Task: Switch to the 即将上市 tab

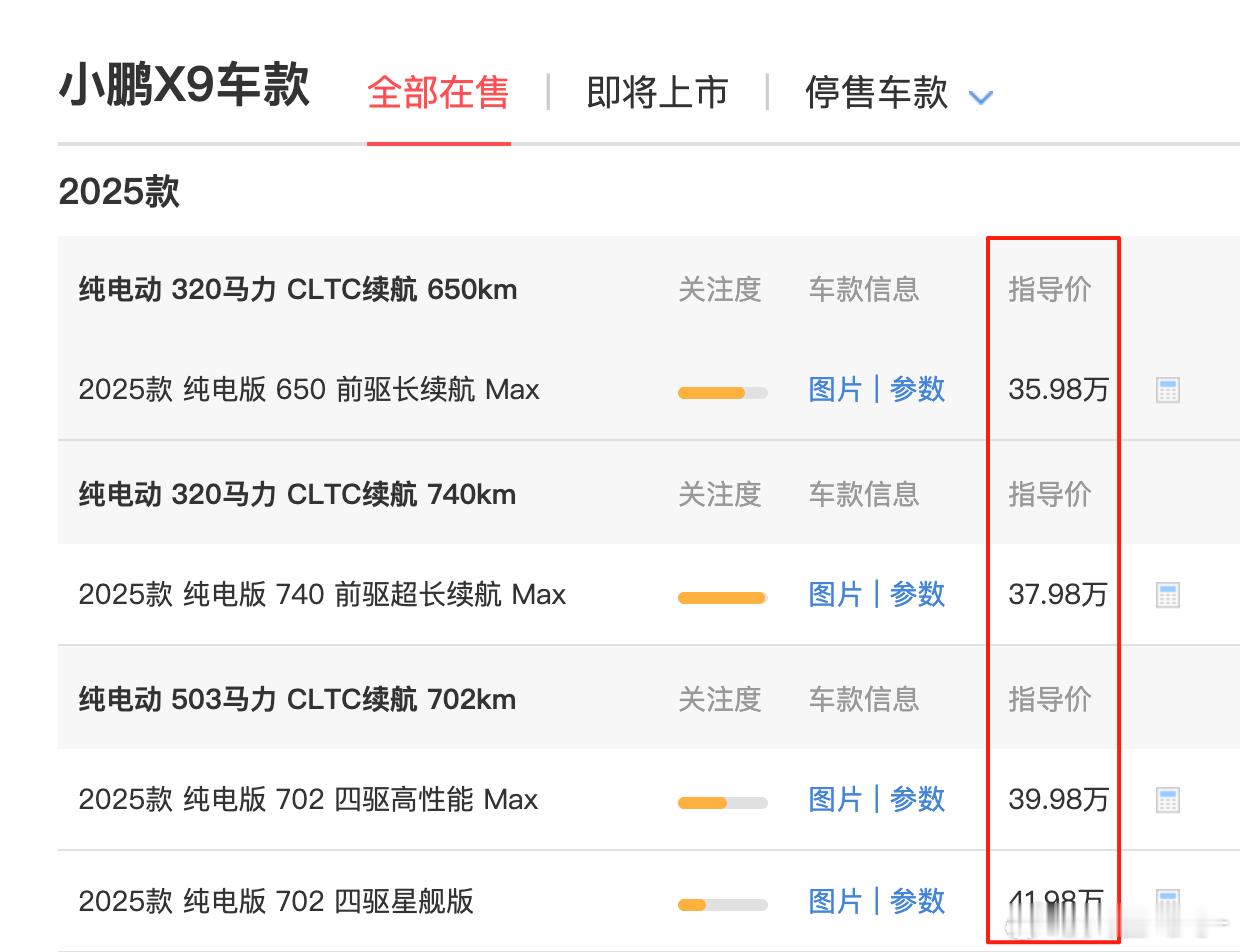Action: click(657, 92)
